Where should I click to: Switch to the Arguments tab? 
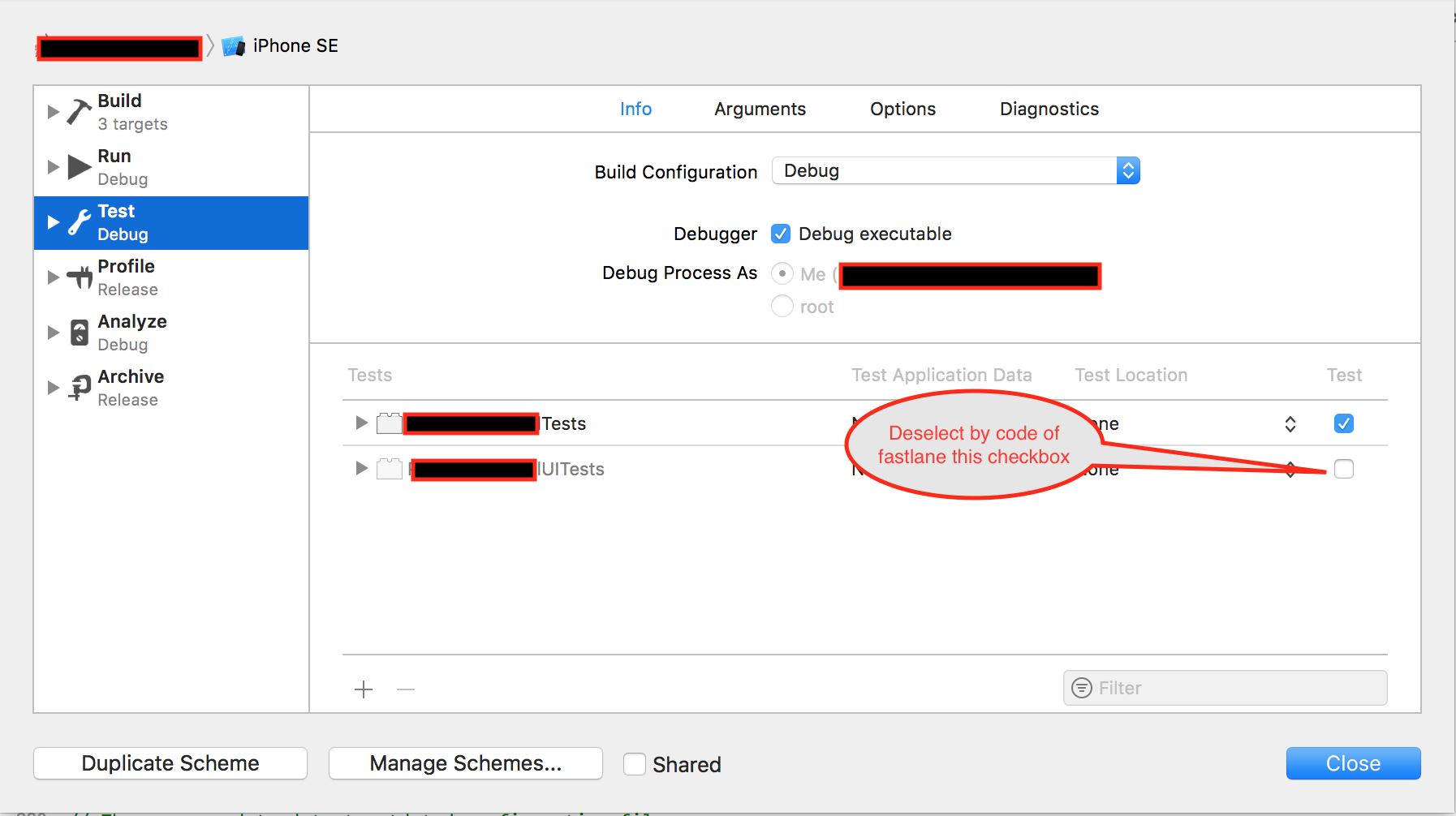click(760, 109)
